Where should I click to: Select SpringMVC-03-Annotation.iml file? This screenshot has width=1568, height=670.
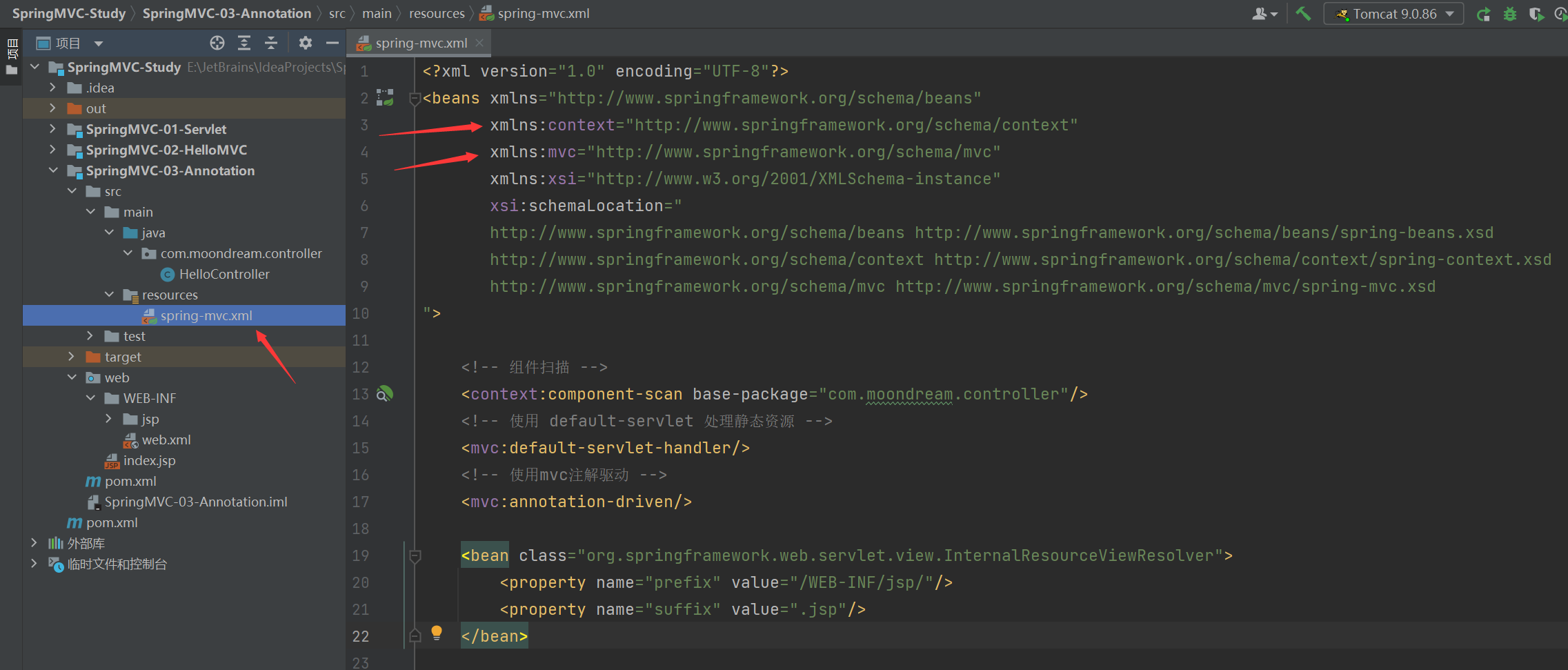tap(196, 502)
